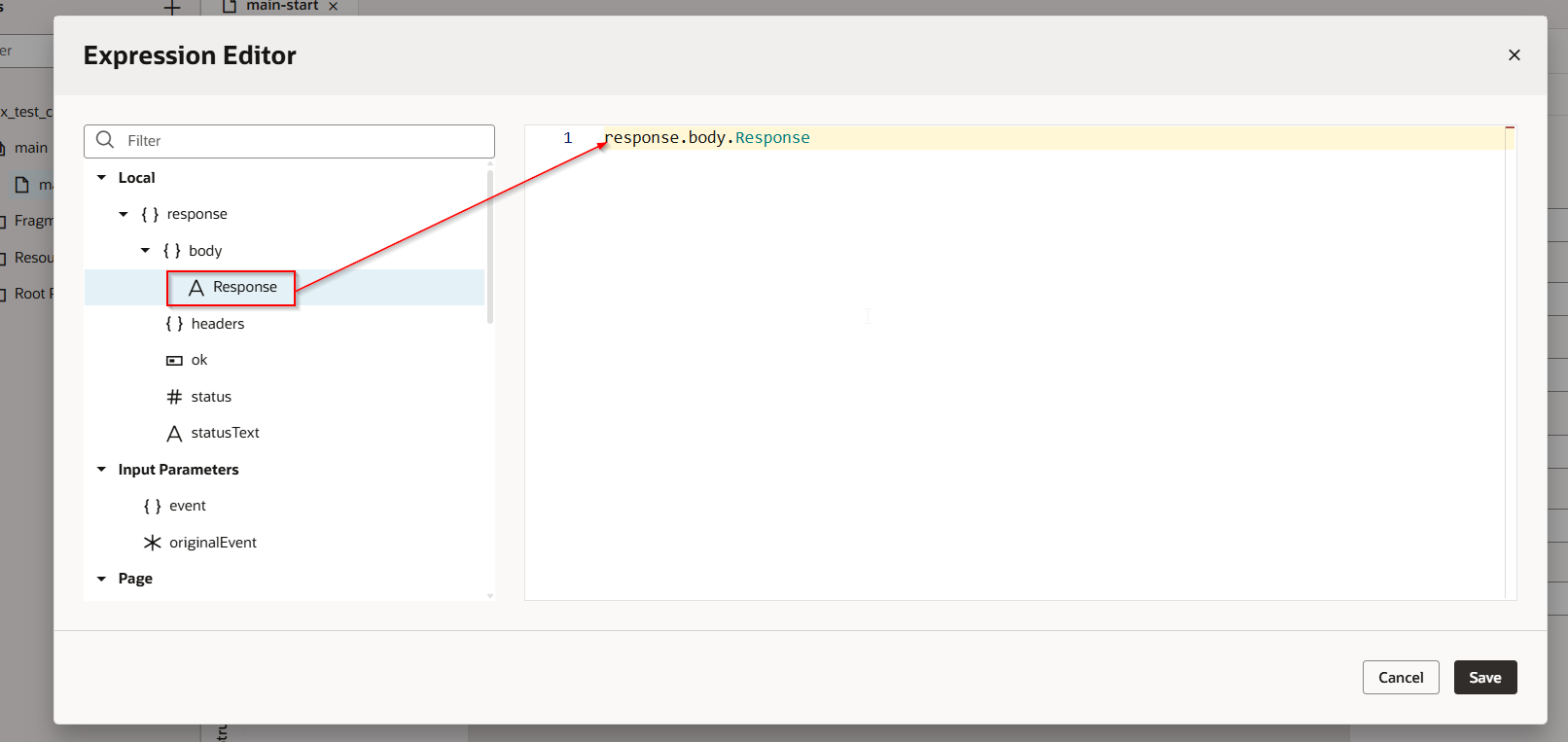
Task: Collapse the Page section
Action: pos(101,579)
